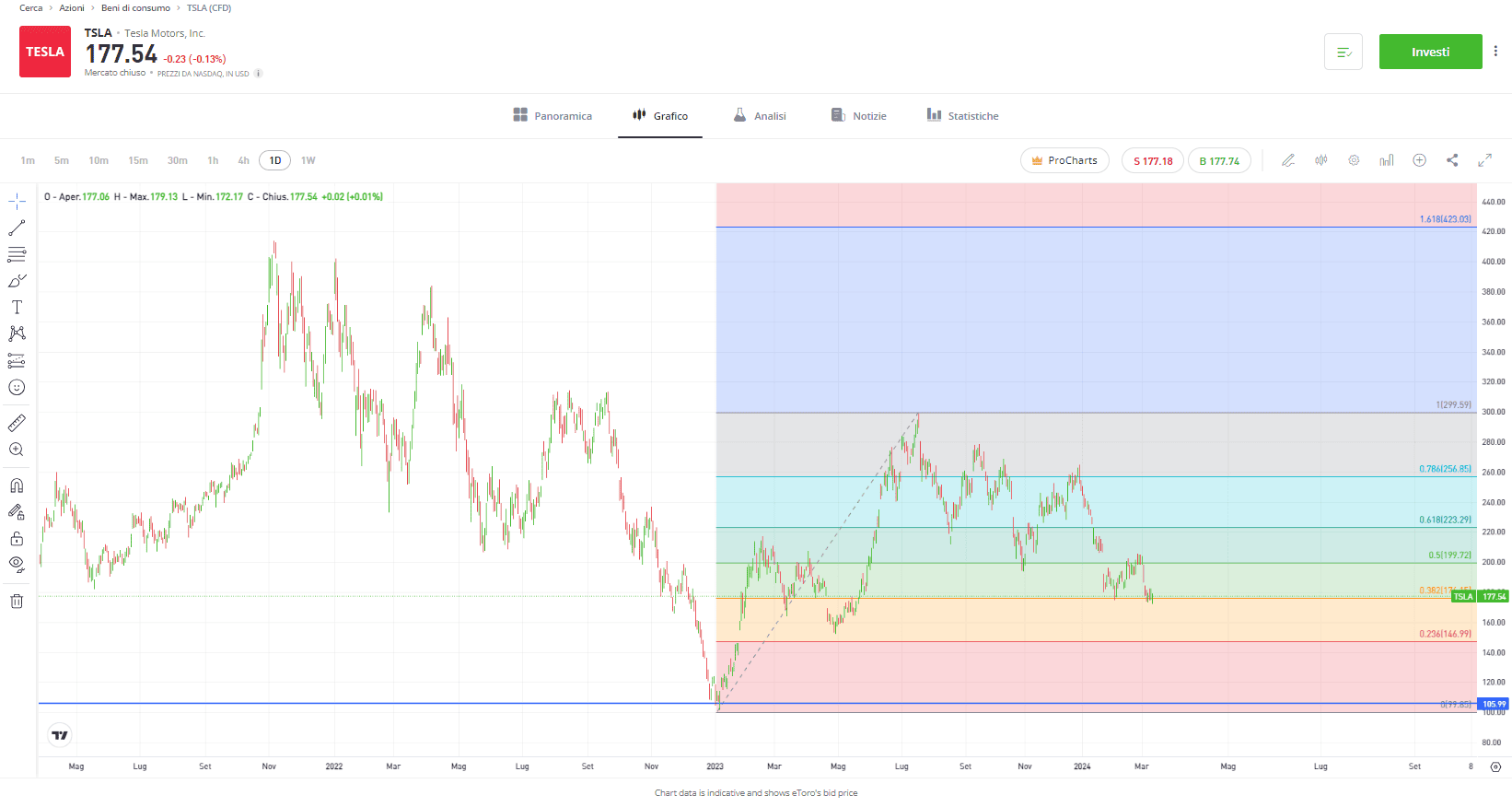
Task: Open the emoji icons tool
Action: coord(17,387)
